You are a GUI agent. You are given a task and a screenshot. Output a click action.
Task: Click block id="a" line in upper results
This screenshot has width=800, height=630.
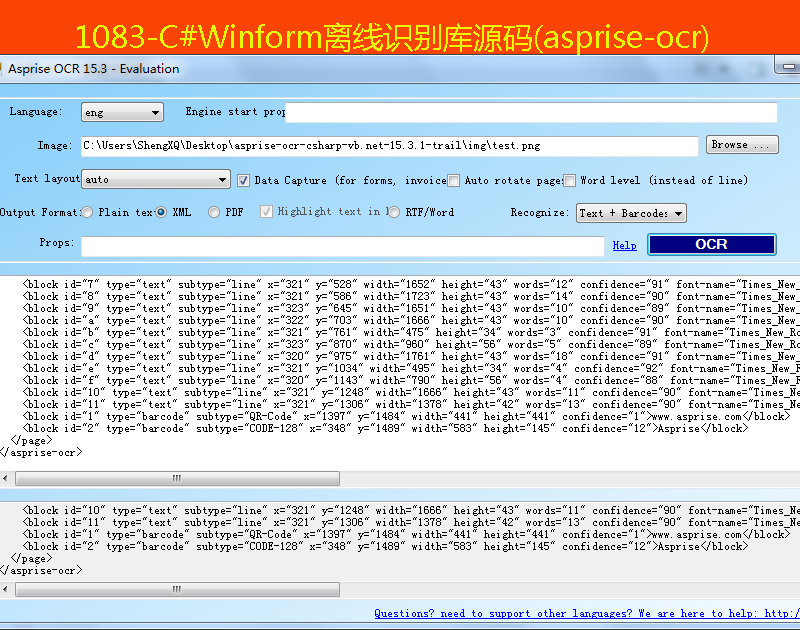click(411, 321)
